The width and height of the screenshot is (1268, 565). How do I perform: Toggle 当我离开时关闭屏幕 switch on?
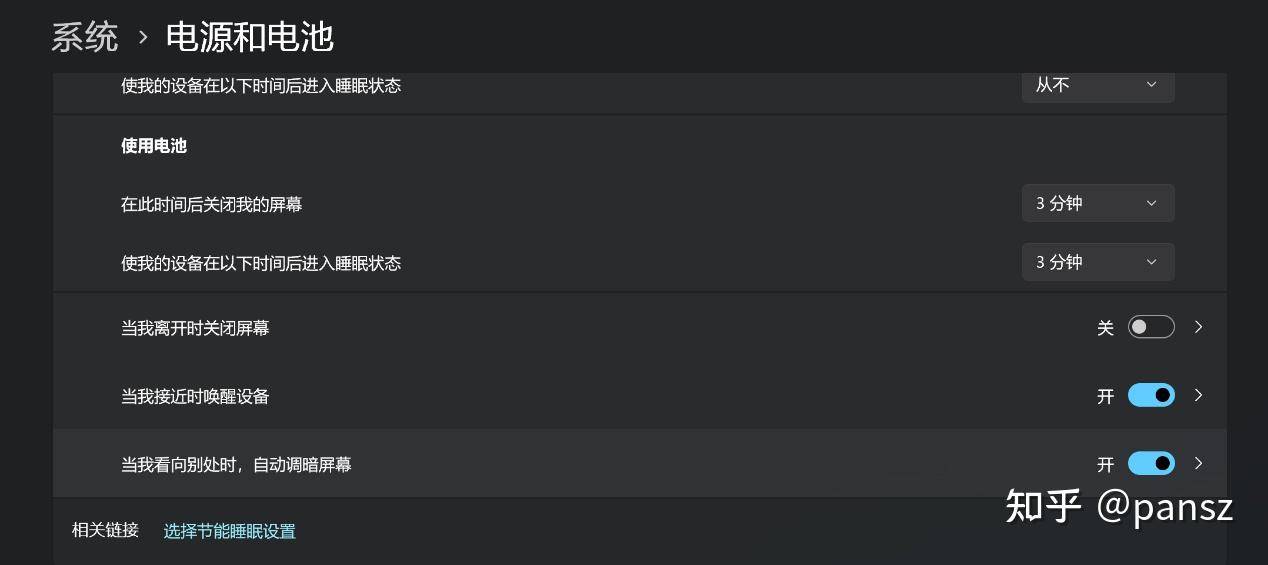tap(1151, 327)
